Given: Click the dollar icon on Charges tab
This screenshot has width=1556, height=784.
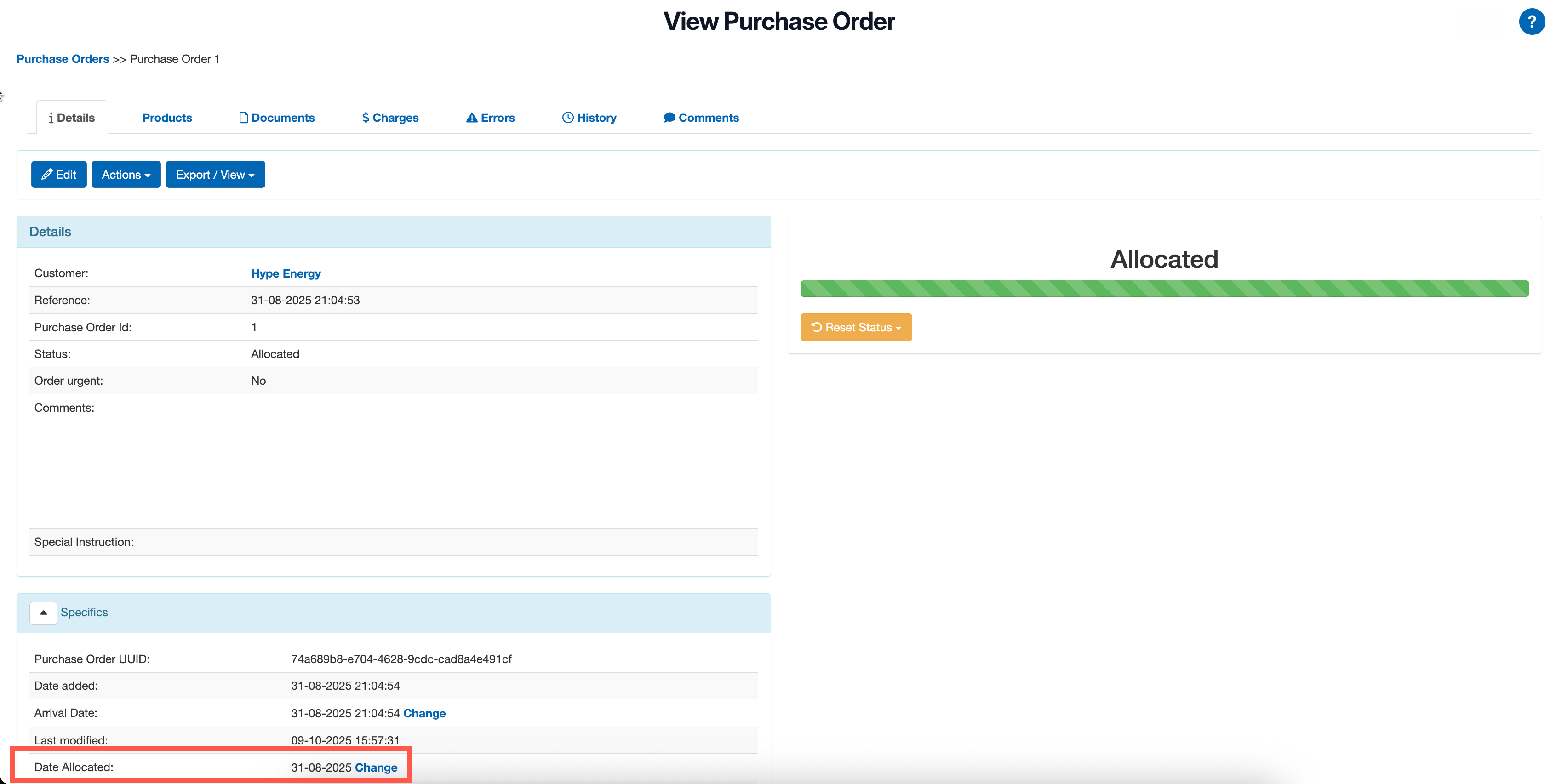Looking at the screenshot, I should point(366,118).
